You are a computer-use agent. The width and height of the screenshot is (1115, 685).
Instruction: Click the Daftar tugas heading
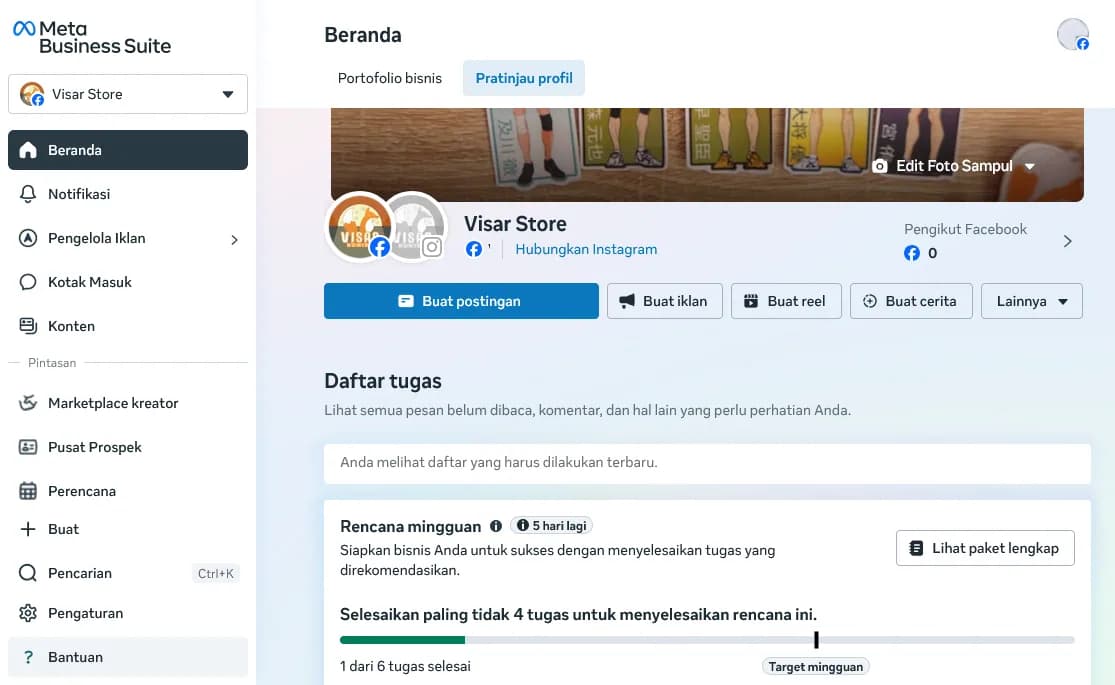[383, 381]
